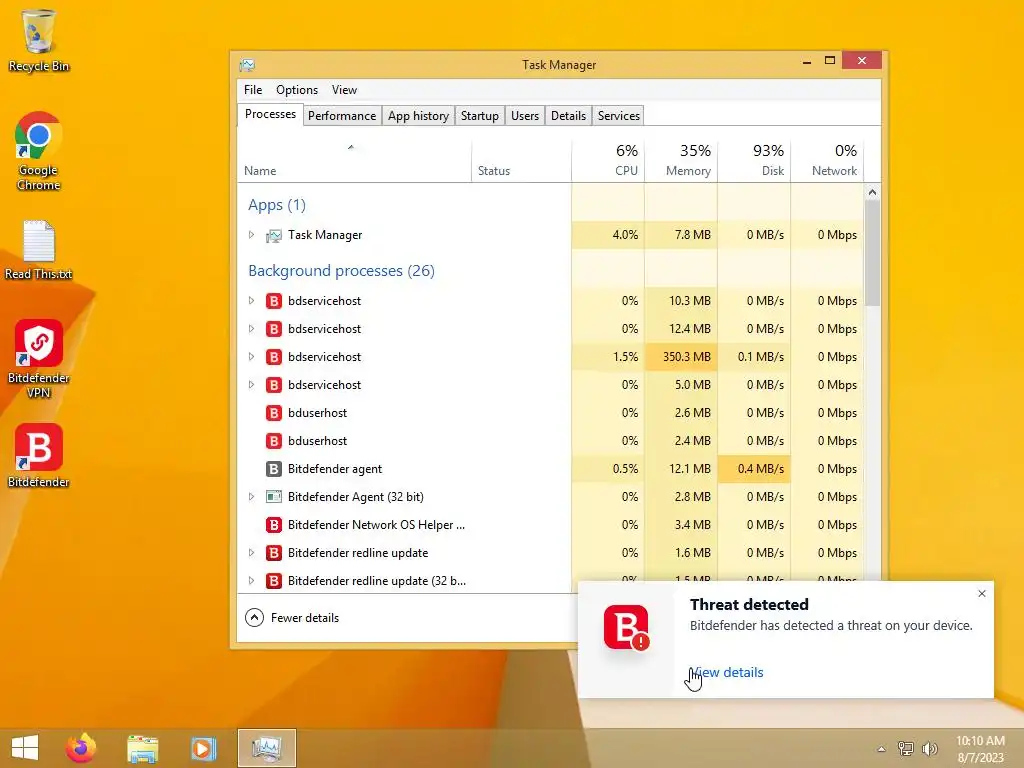Image resolution: width=1024 pixels, height=768 pixels.
Task: Click the icon of bdservicehost using 10.3 MB
Action: [x=274, y=301]
